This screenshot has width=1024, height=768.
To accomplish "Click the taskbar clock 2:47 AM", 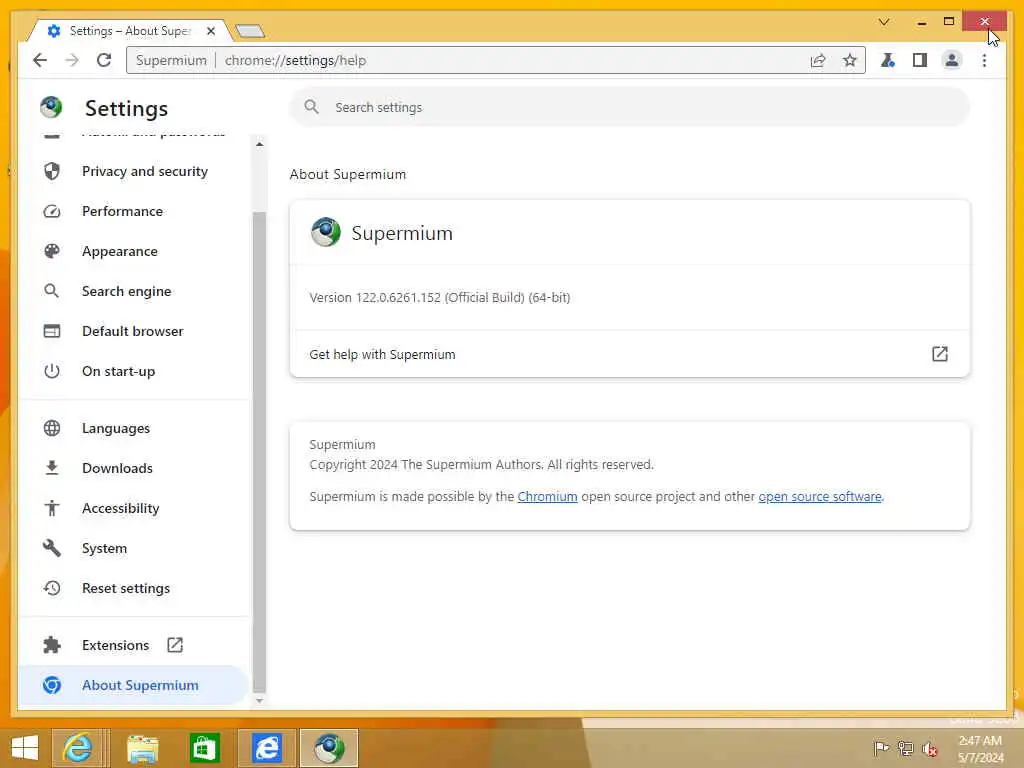I will pyautogui.click(x=980, y=741).
